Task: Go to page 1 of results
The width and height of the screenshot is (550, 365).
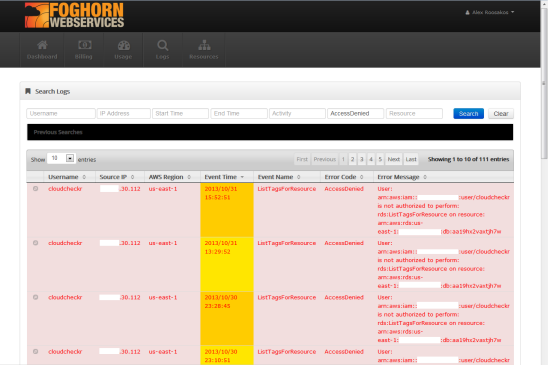Action: point(343,159)
